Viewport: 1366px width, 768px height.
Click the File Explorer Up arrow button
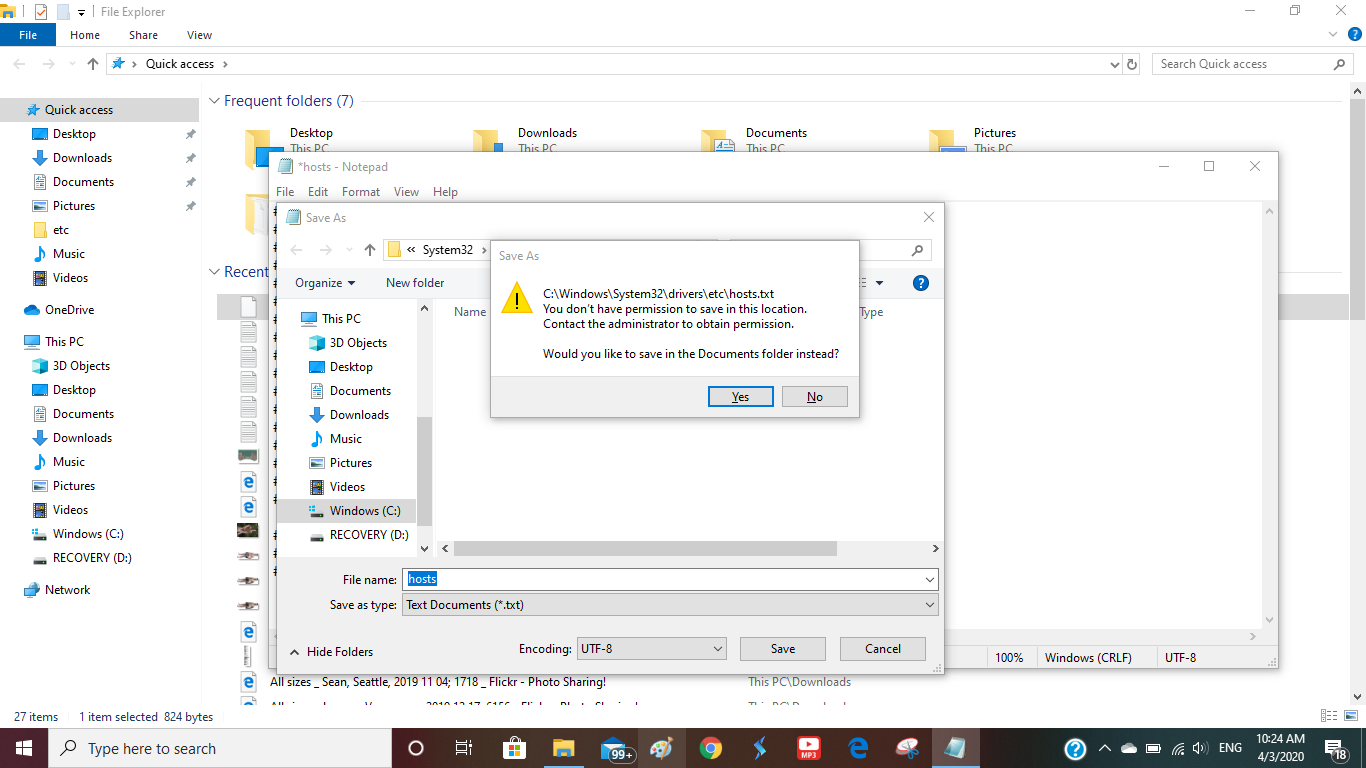pos(93,64)
